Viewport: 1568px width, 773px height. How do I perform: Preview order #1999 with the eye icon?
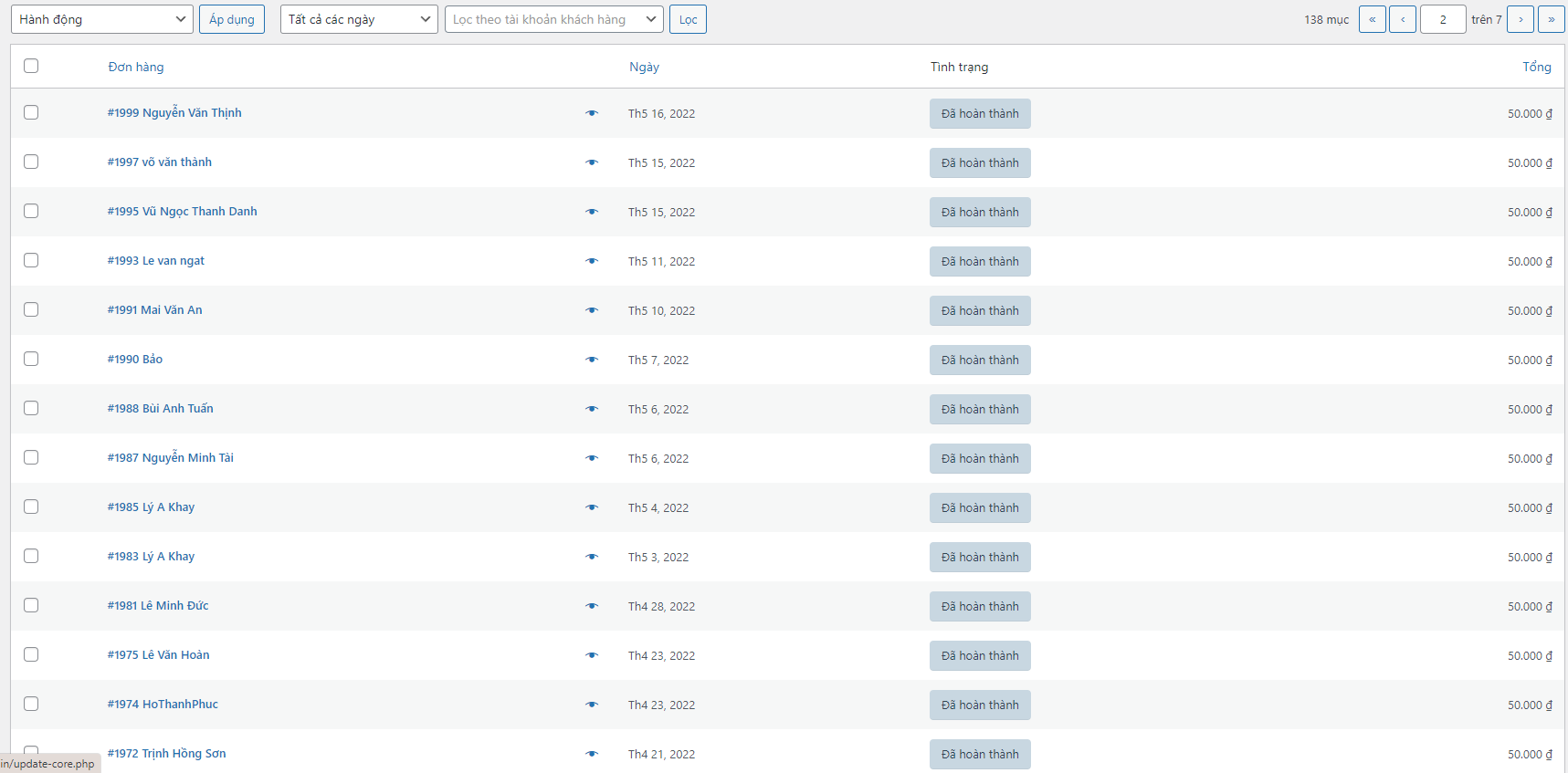coord(592,113)
